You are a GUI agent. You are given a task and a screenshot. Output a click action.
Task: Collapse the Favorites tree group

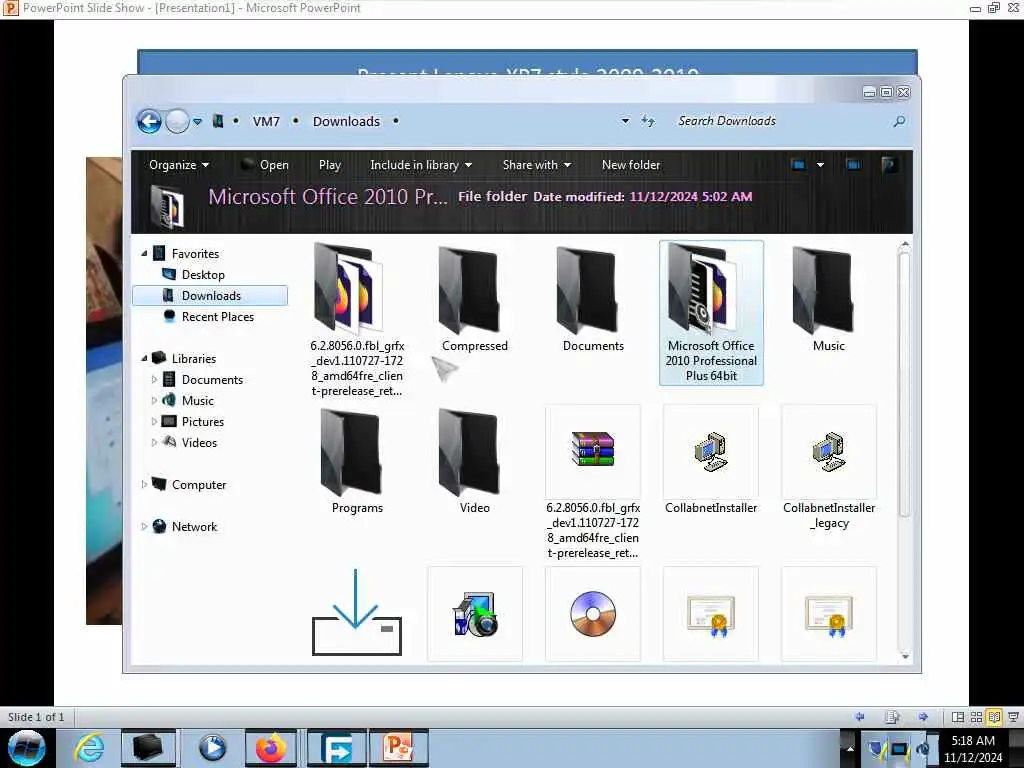tap(144, 253)
